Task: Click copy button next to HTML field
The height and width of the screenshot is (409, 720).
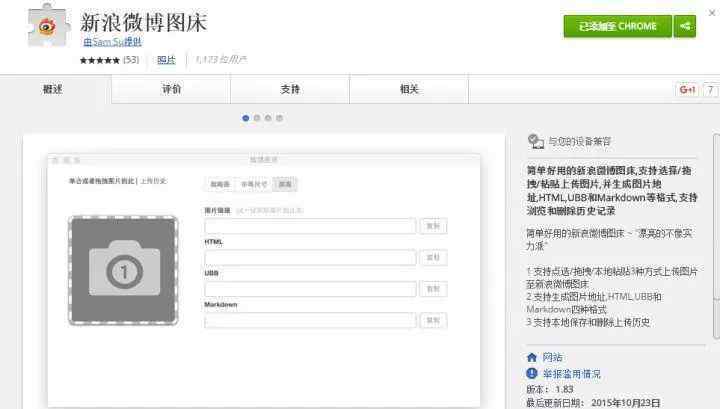Action: [x=433, y=258]
